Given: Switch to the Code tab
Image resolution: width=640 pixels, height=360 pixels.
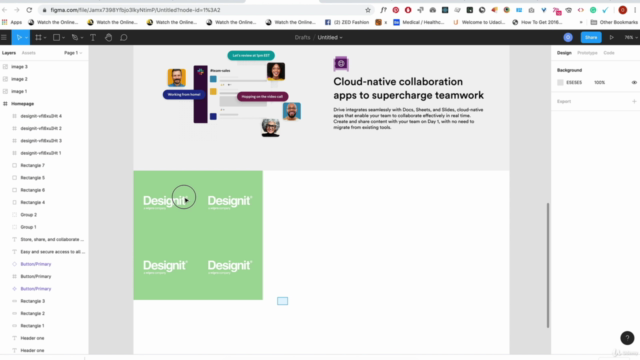Looking at the screenshot, I should (x=609, y=53).
